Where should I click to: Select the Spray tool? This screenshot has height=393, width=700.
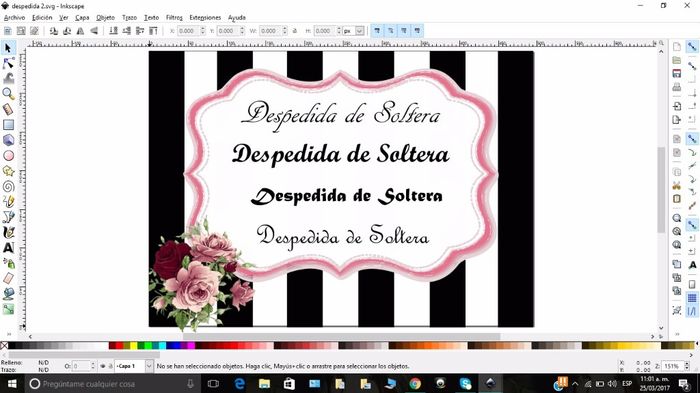(8, 263)
